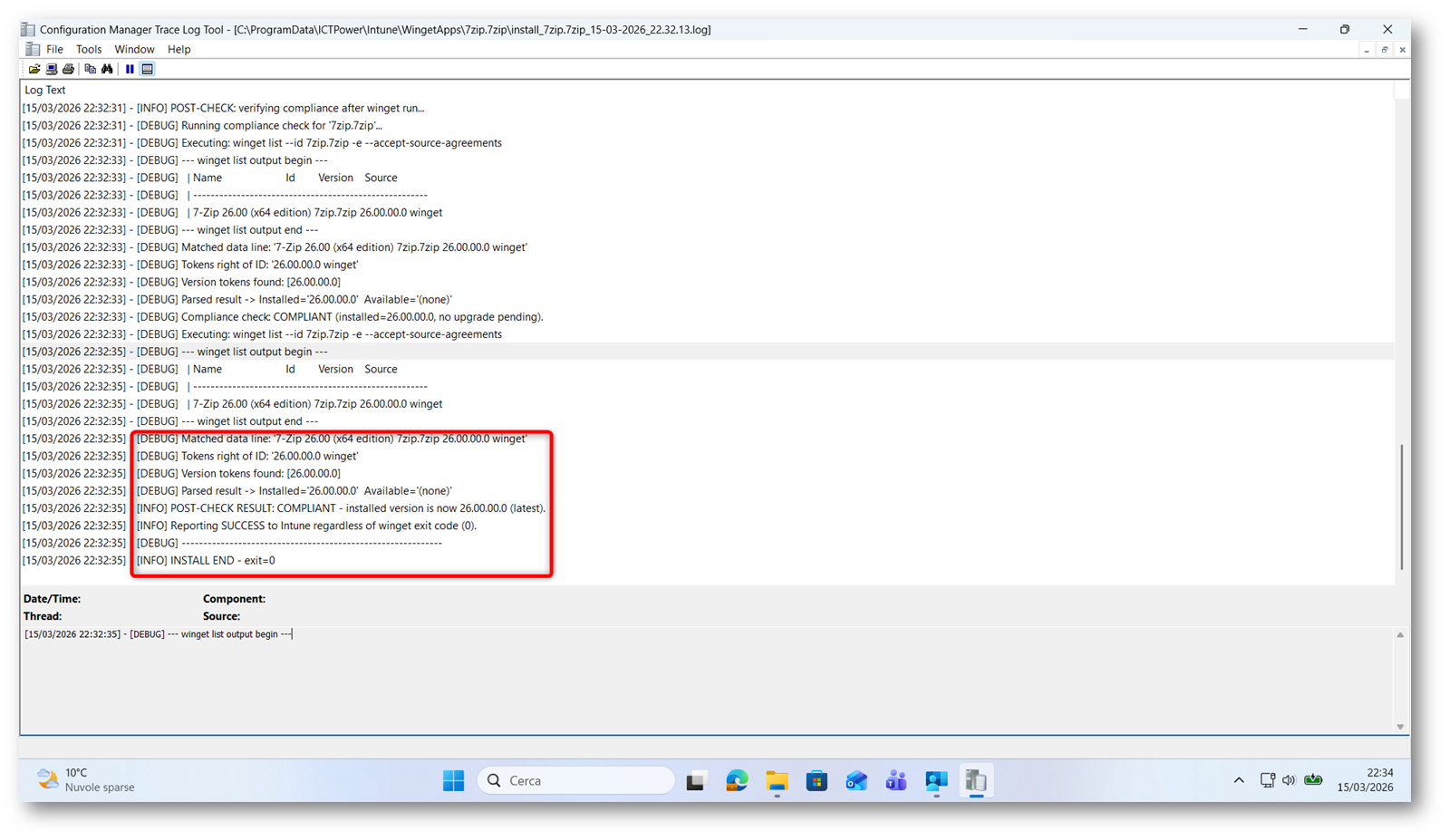The width and height of the screenshot is (1449, 840).
Task: Click the Open log file toolbar icon
Action: [34, 69]
